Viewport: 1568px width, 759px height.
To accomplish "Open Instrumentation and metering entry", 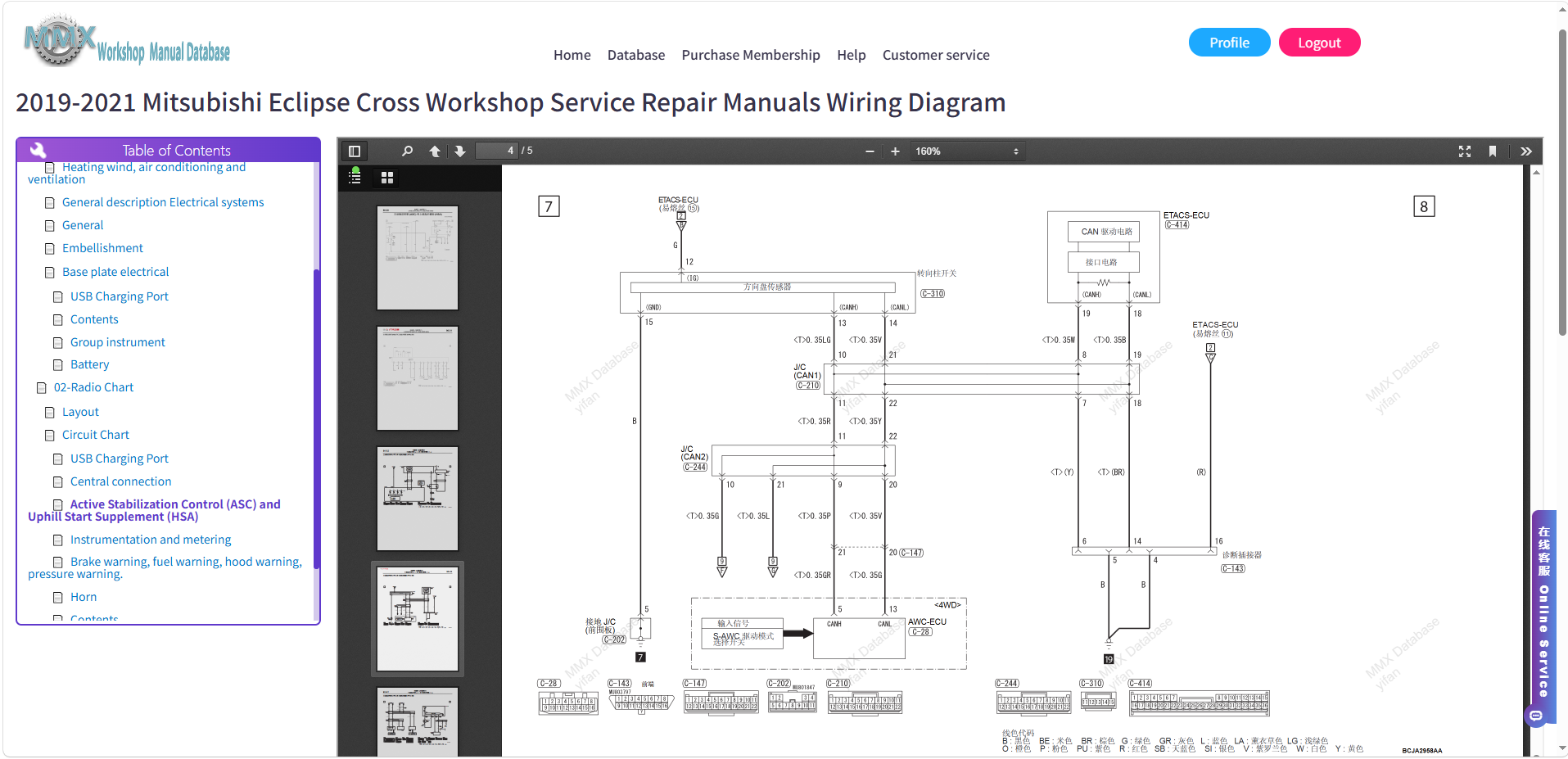I will click(x=151, y=540).
